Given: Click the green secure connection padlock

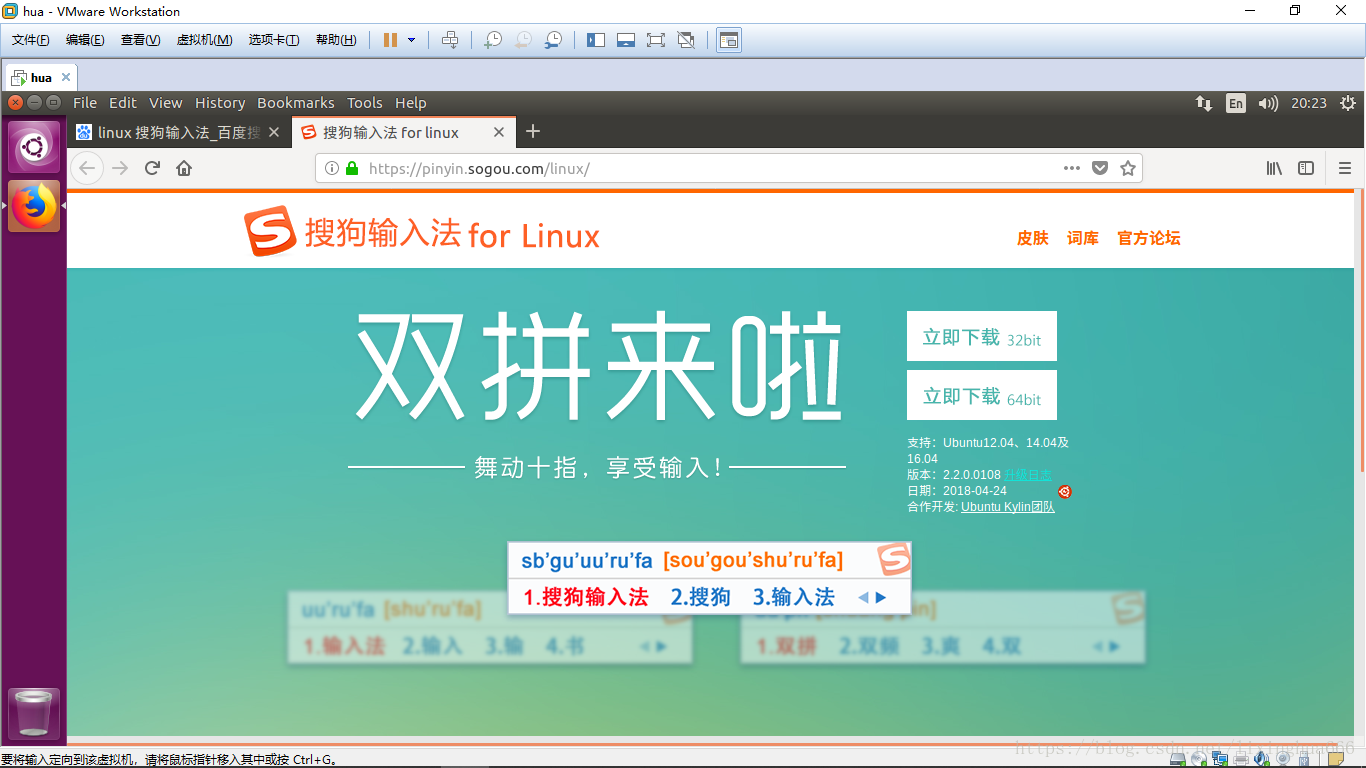Looking at the screenshot, I should pyautogui.click(x=351, y=168).
